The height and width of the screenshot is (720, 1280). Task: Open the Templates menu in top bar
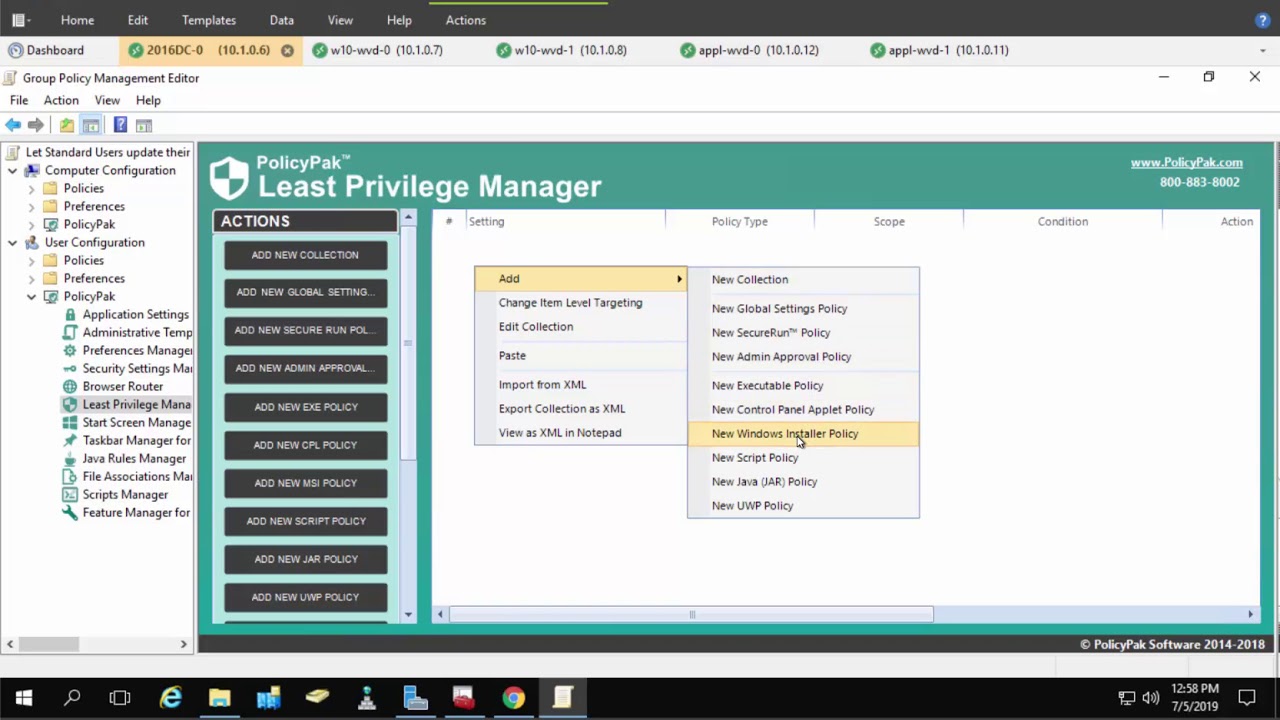click(209, 20)
